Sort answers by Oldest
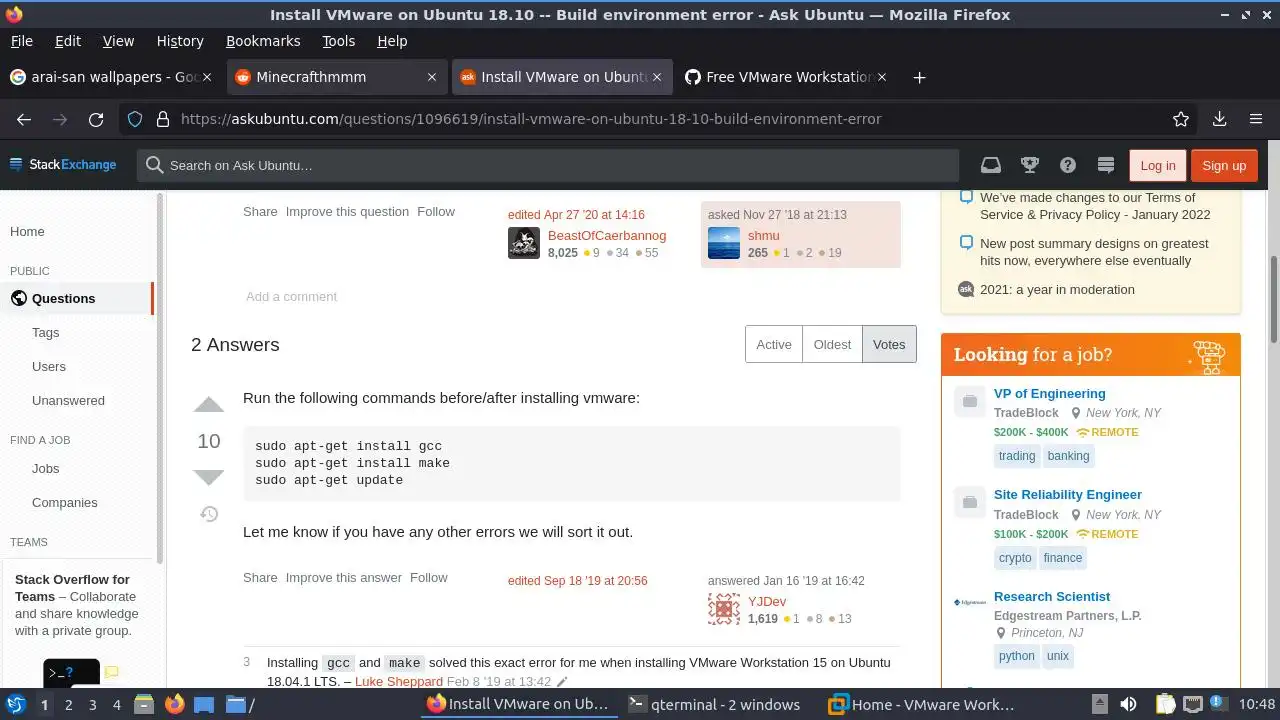 pos(832,344)
